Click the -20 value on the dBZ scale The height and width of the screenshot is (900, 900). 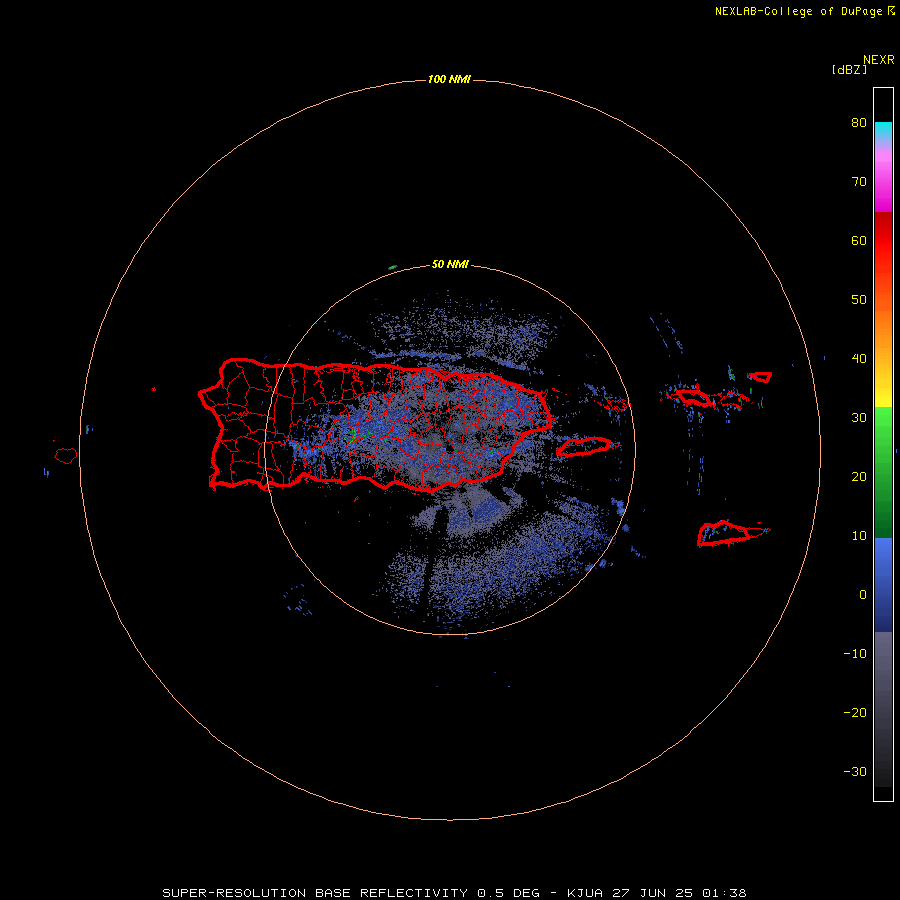pyautogui.click(x=855, y=713)
